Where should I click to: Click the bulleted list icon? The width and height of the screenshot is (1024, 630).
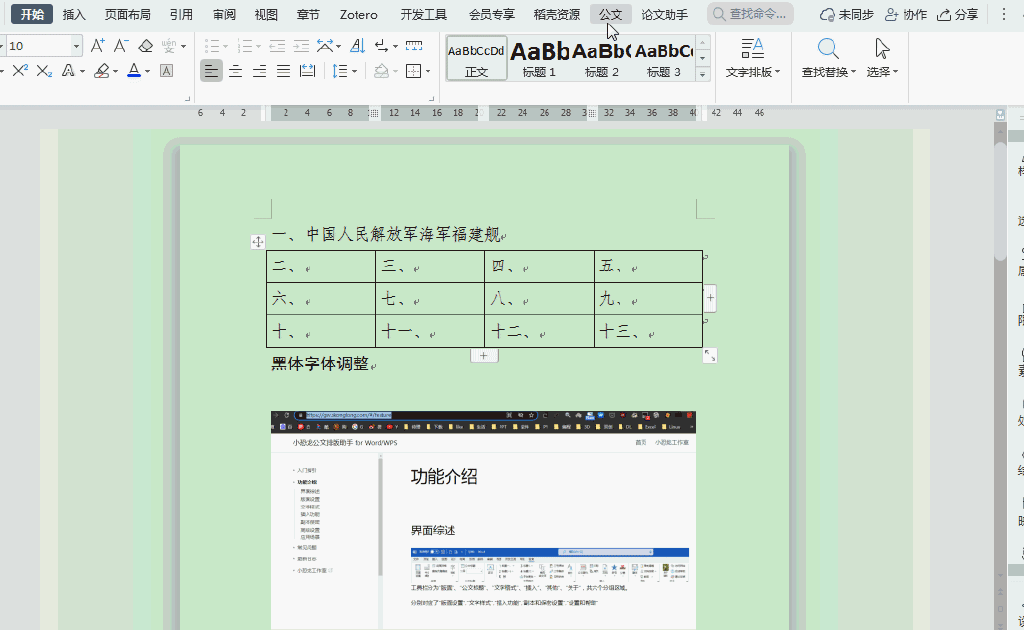coord(212,46)
